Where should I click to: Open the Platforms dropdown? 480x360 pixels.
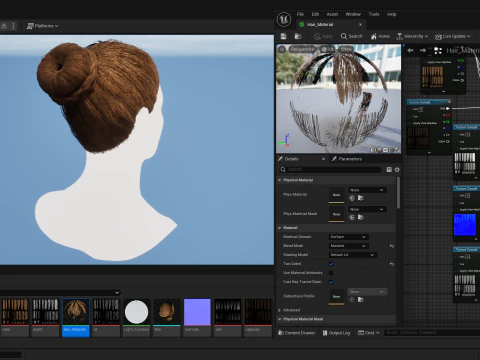(42, 26)
